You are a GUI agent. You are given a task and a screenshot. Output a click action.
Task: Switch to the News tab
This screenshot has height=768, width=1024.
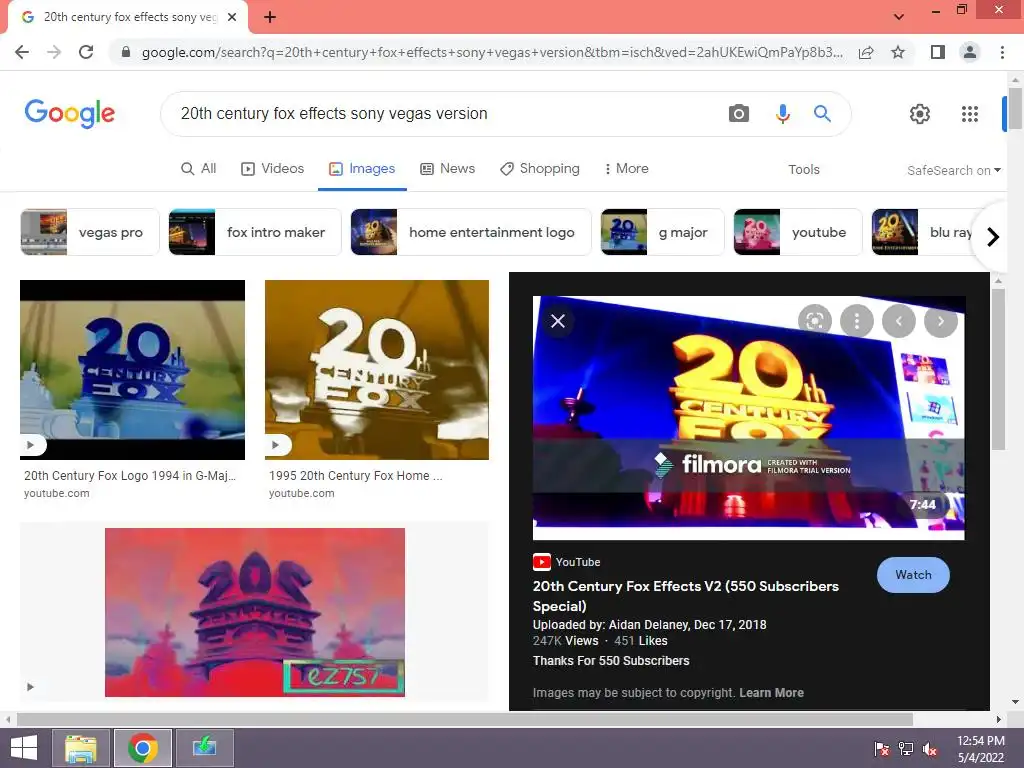click(x=447, y=168)
